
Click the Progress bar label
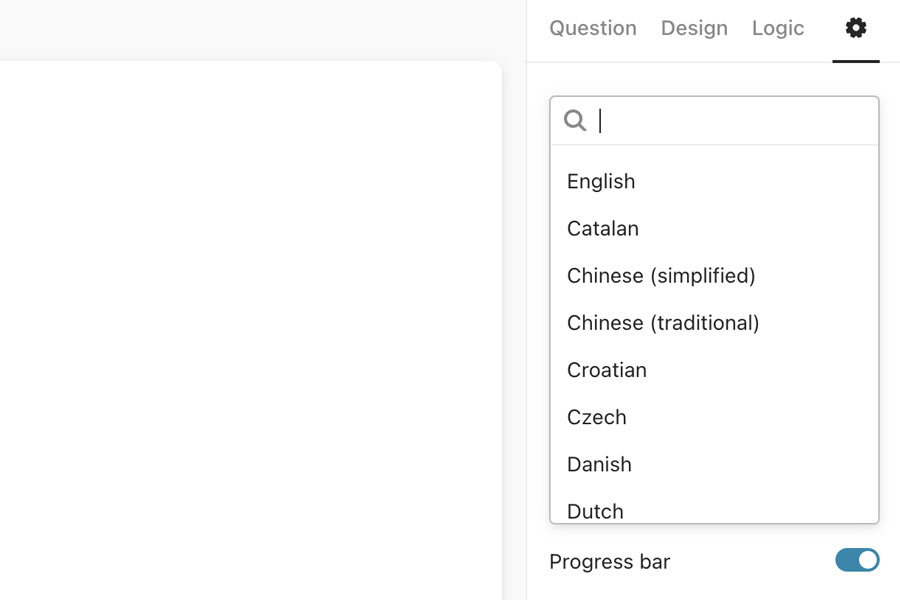pyautogui.click(x=609, y=561)
